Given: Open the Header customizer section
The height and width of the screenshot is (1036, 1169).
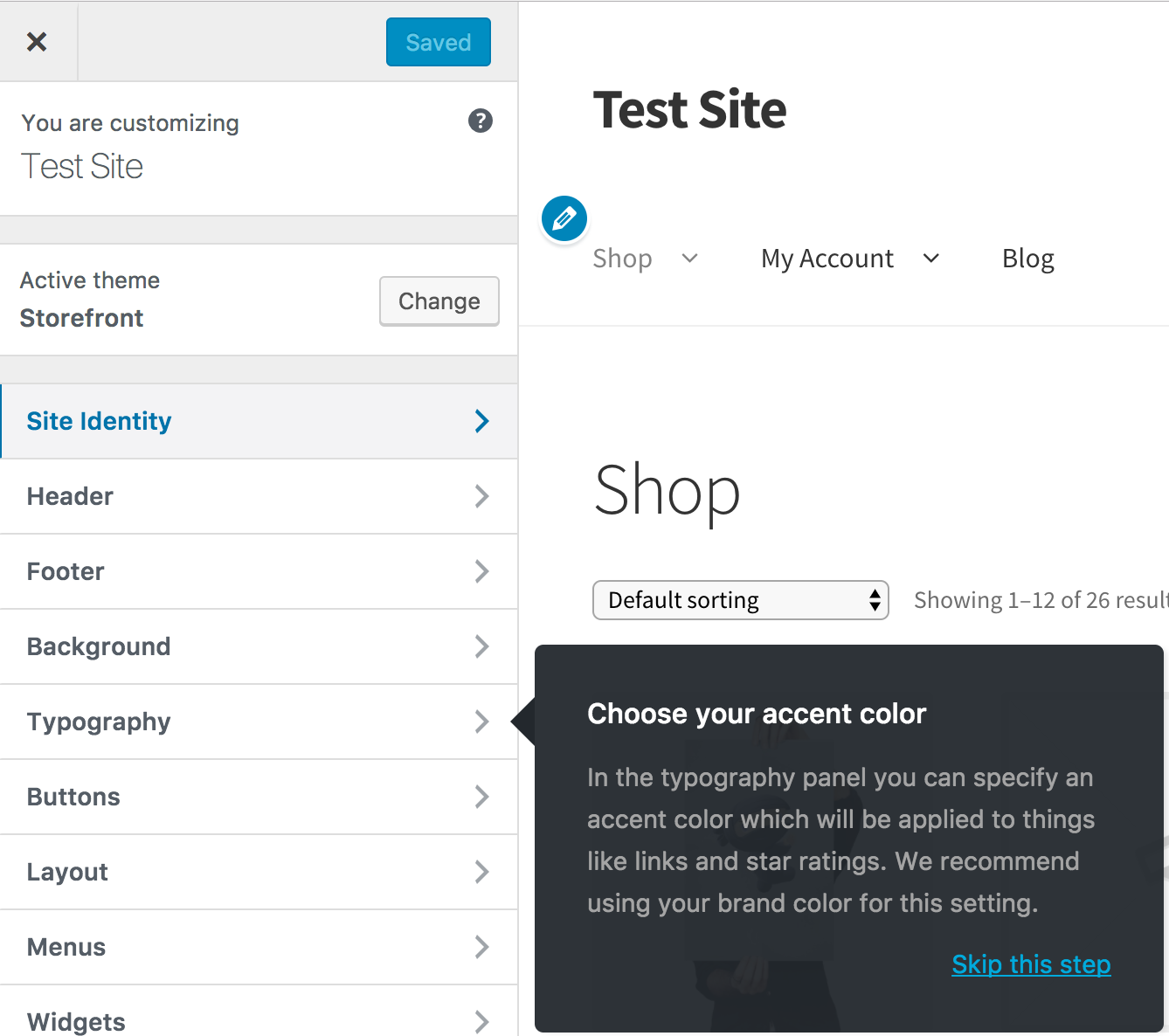Looking at the screenshot, I should (259, 496).
